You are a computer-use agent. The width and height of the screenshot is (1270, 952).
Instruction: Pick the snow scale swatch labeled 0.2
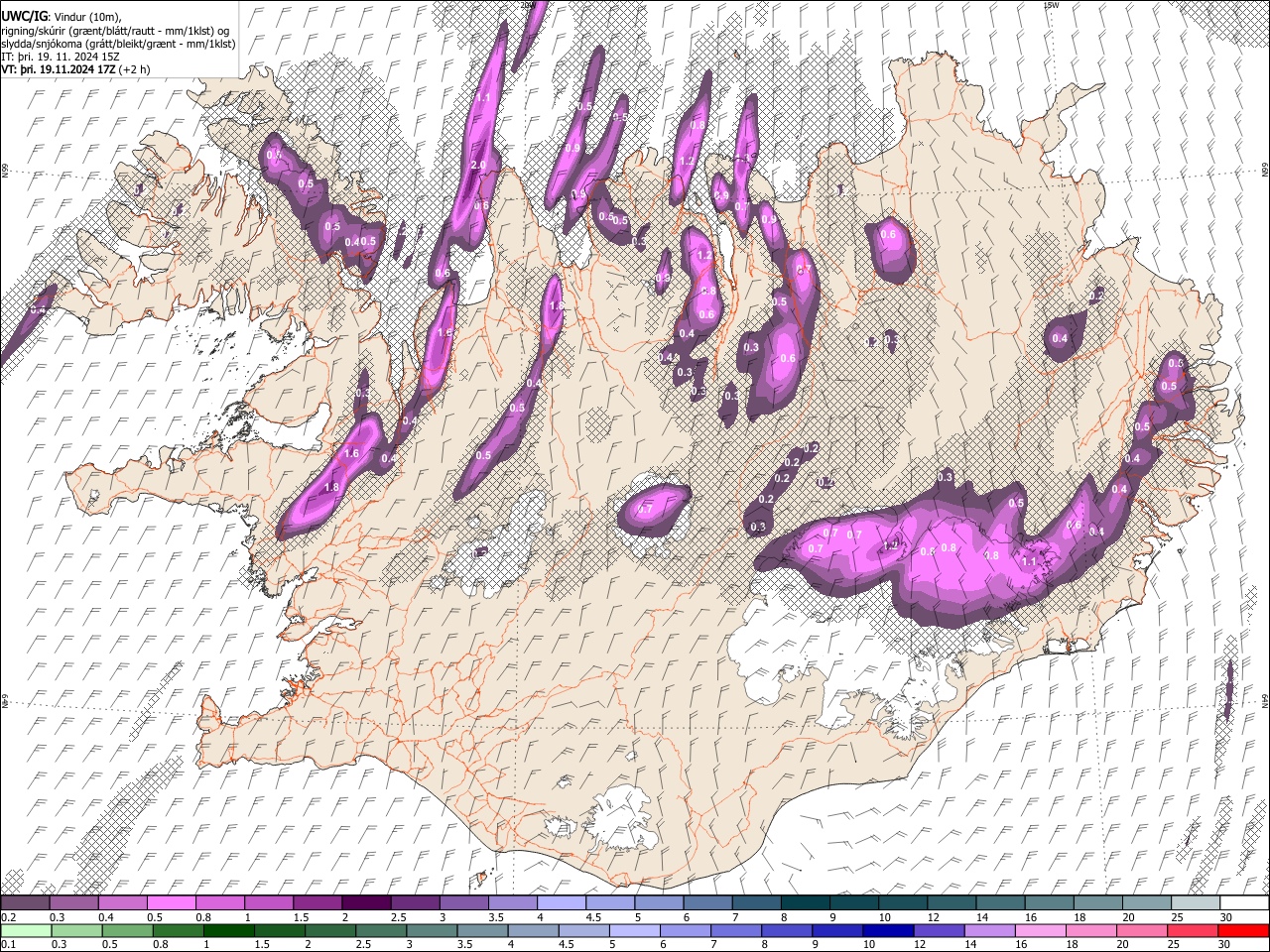point(25,902)
